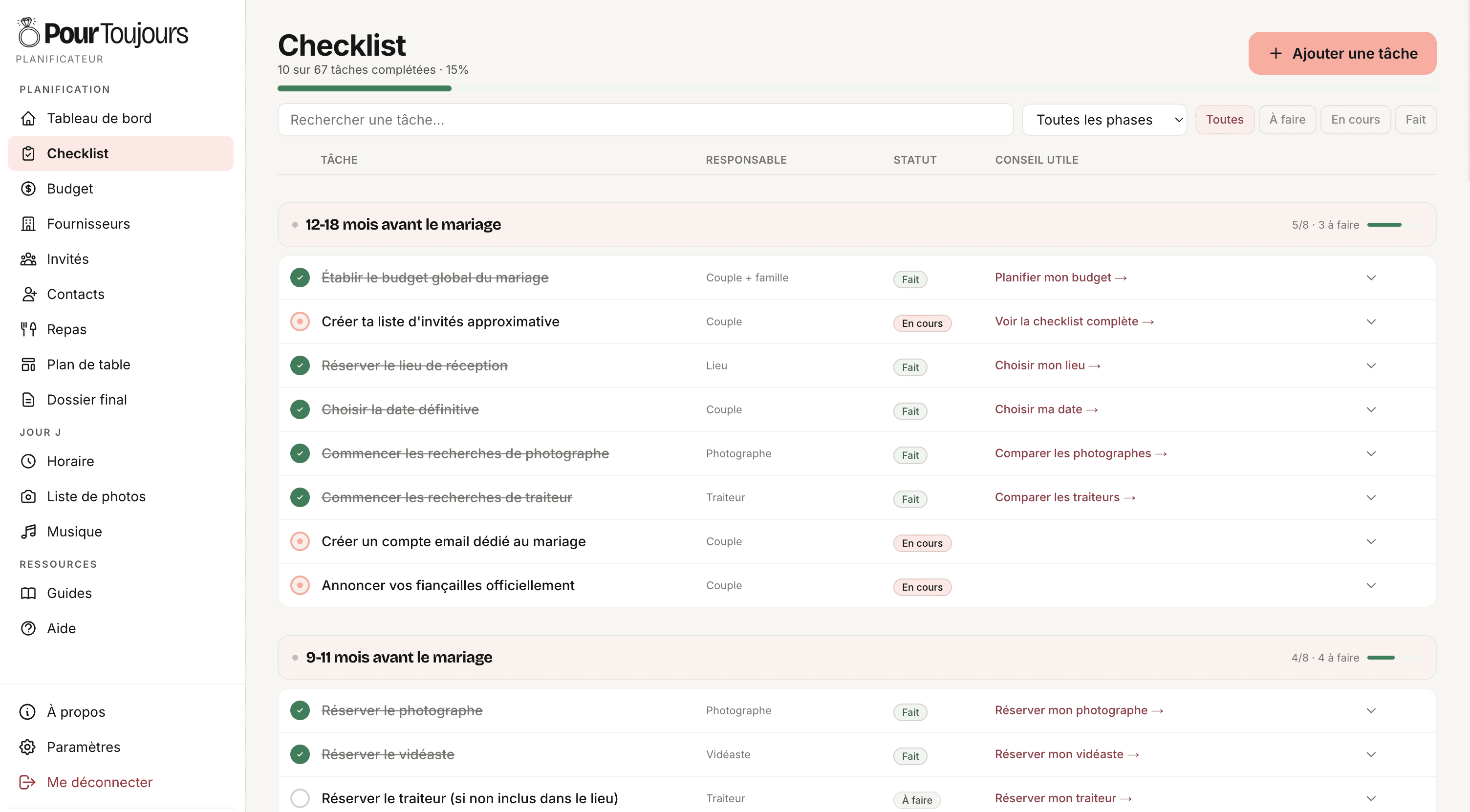This screenshot has width=1470, height=812.
Task: Focus the 'Rechercher une tâche...' search field
Action: (x=646, y=120)
